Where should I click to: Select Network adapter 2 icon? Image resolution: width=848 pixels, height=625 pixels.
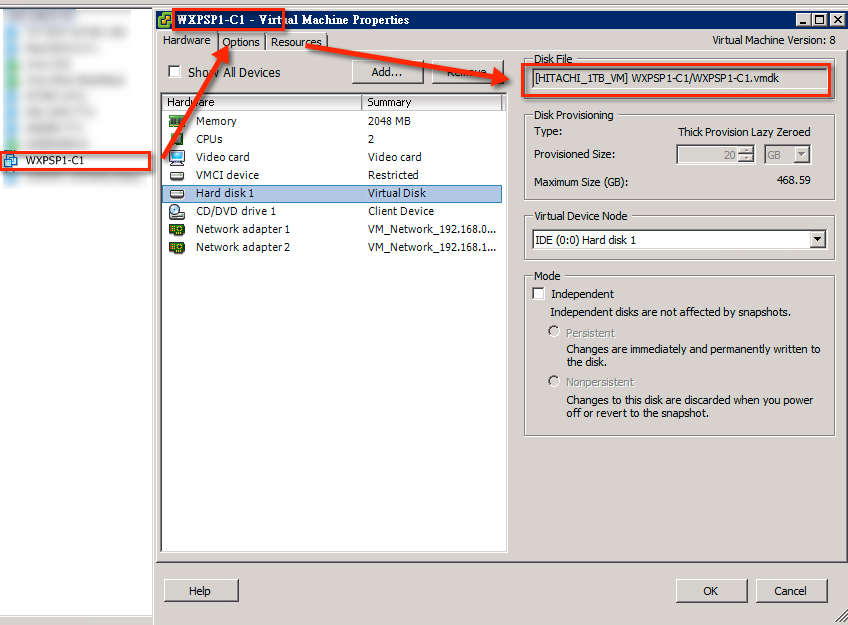[x=177, y=247]
